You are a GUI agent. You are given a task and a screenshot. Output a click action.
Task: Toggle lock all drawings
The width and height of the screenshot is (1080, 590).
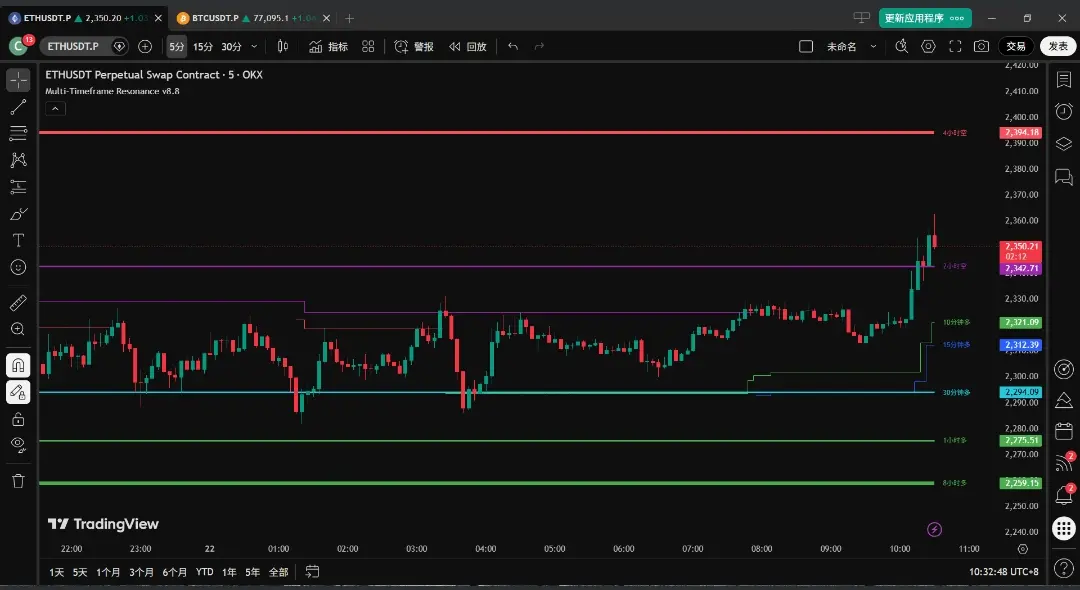(19, 419)
